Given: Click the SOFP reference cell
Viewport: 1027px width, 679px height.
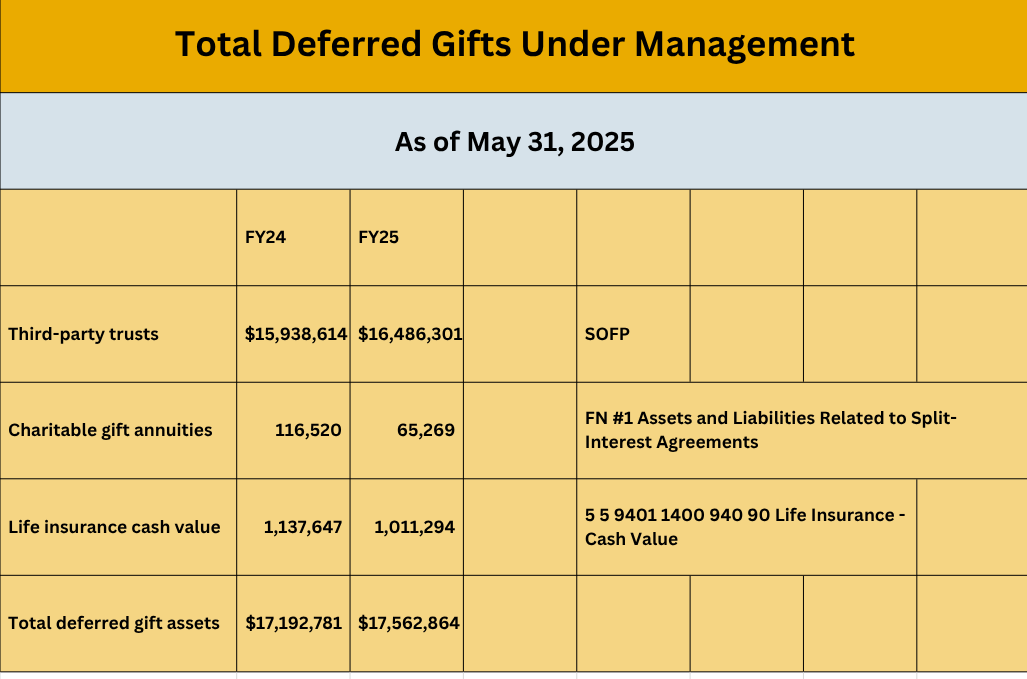Looking at the screenshot, I should (x=607, y=334).
